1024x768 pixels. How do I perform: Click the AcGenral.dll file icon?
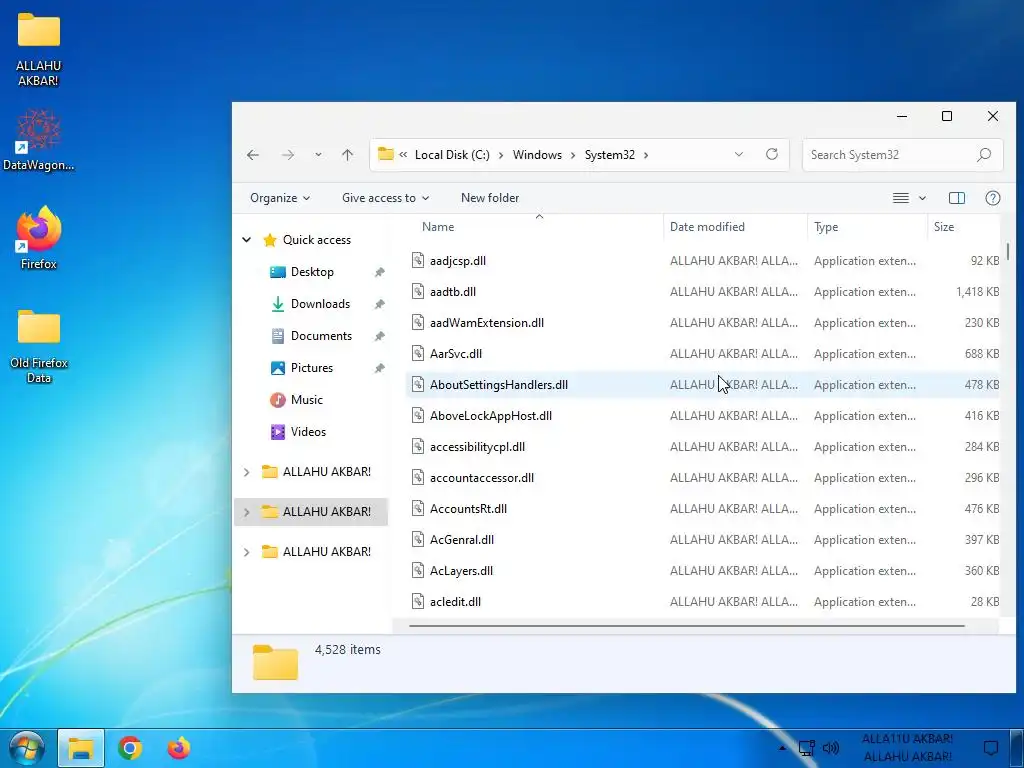click(418, 539)
